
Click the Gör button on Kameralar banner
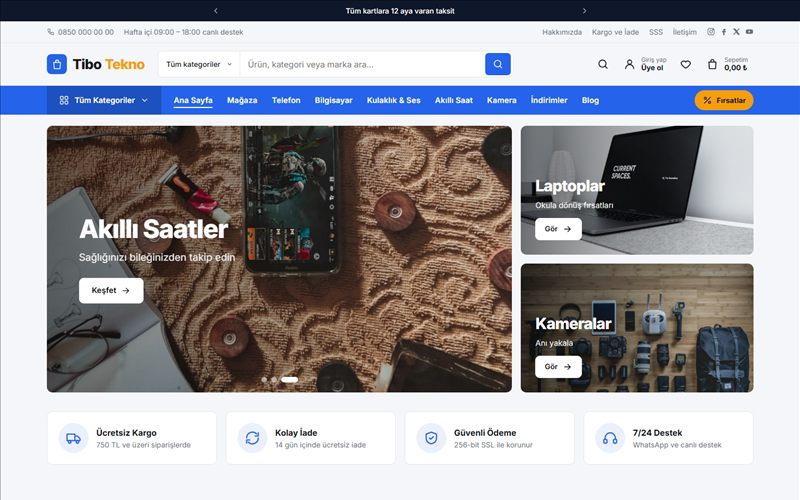tap(558, 367)
